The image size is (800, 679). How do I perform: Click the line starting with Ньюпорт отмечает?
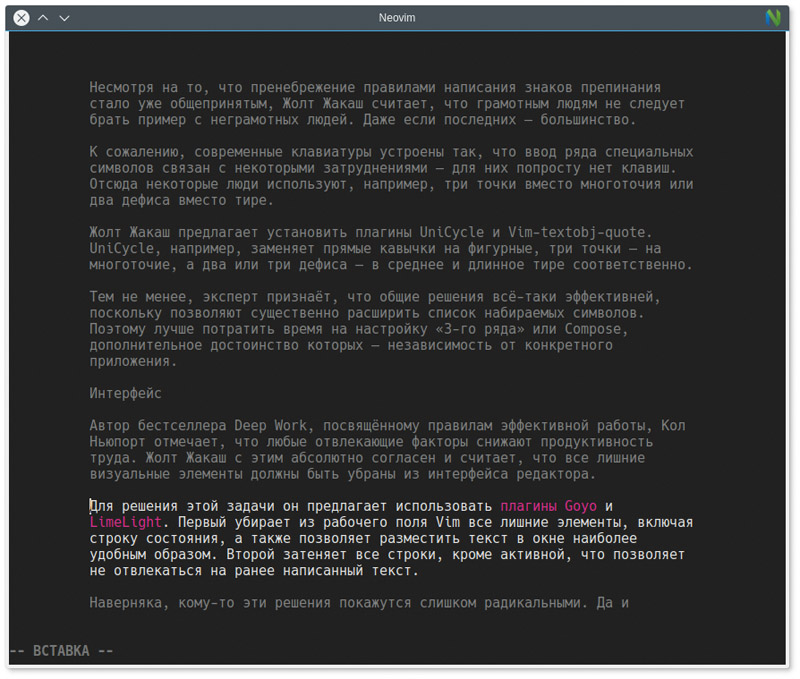pos(371,442)
